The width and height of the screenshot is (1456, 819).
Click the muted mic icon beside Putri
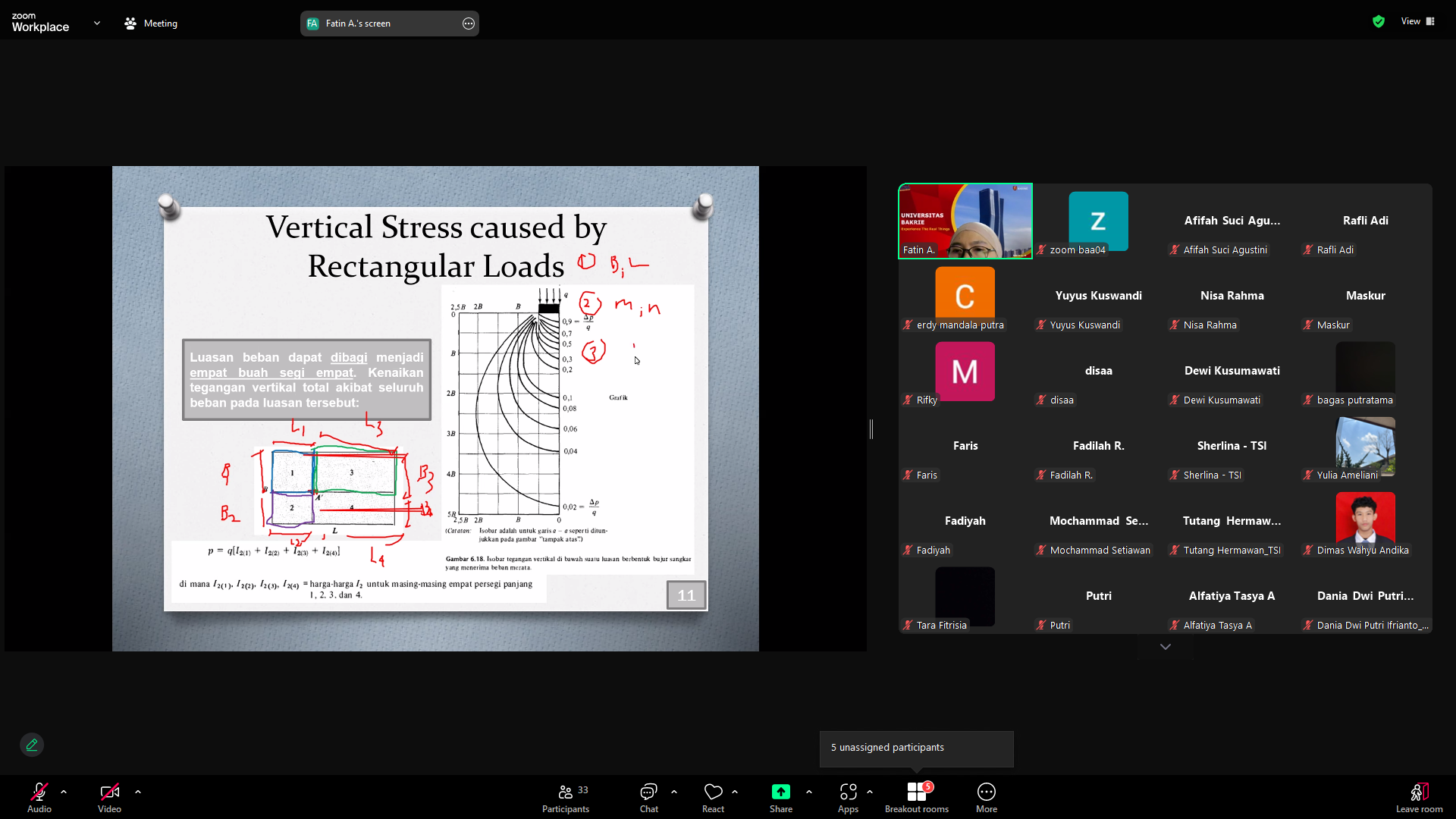point(1041,625)
